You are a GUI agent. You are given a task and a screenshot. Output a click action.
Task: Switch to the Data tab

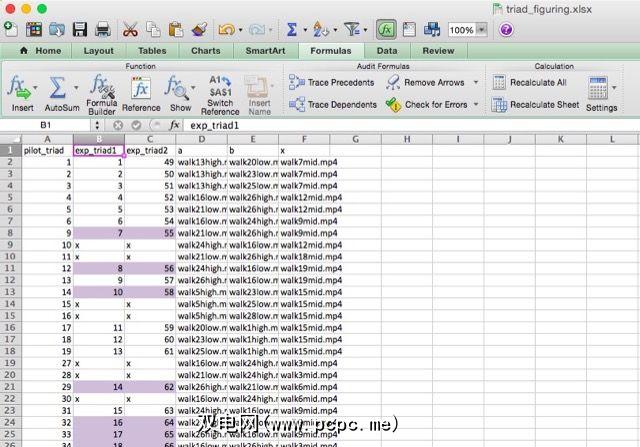tap(387, 51)
